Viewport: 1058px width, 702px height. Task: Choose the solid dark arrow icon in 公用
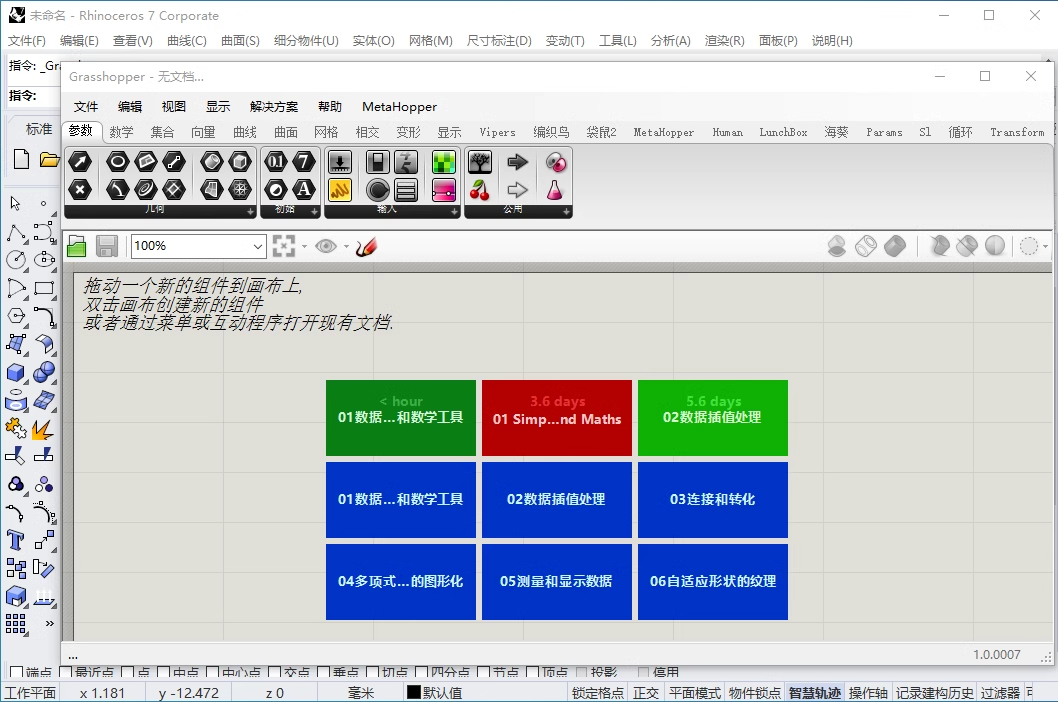point(518,162)
